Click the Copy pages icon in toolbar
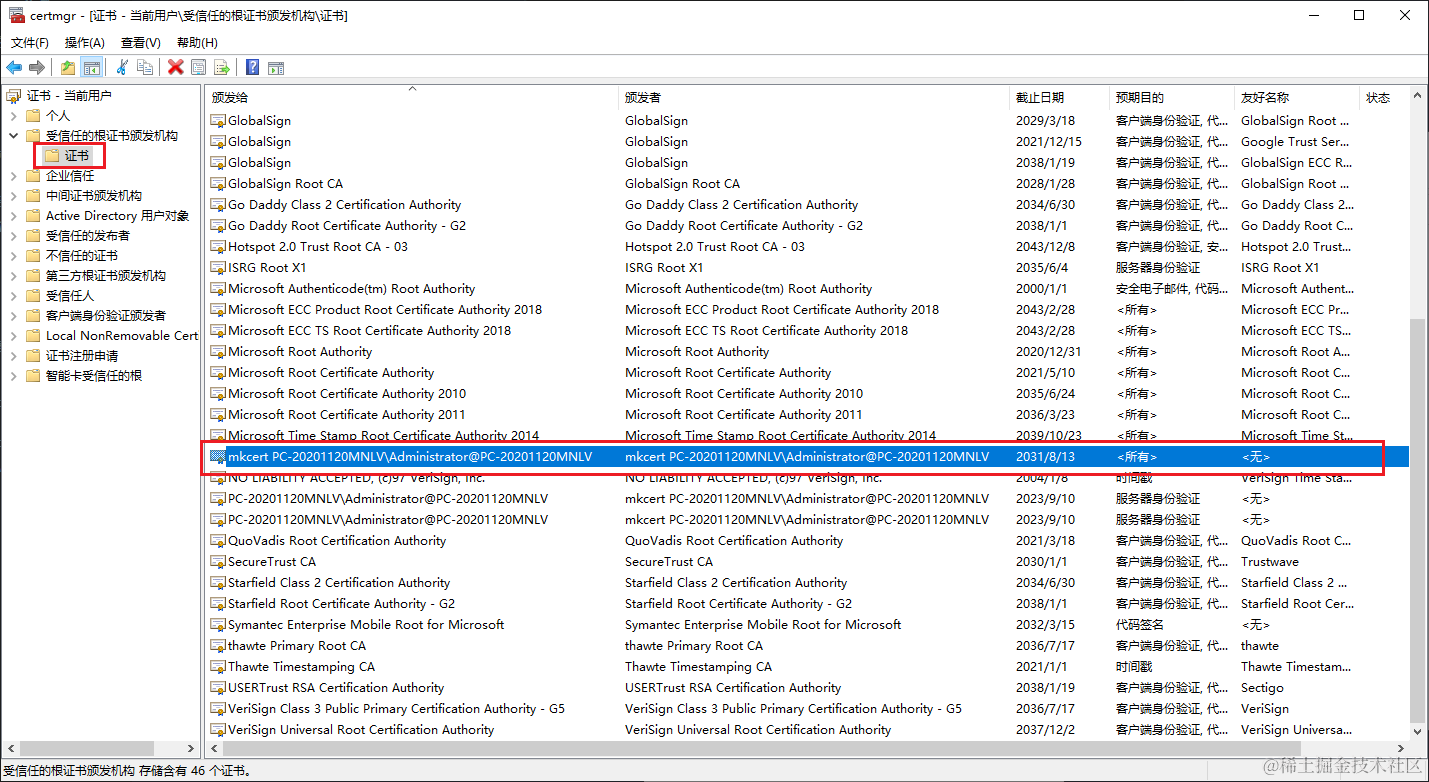Screen dimensions: 1429x782 pos(145,67)
